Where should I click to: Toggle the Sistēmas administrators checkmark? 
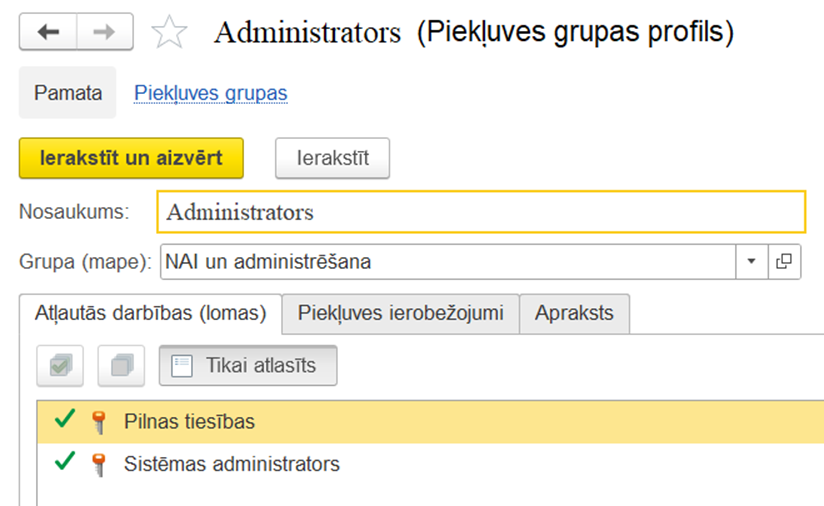pyautogui.click(x=65, y=463)
